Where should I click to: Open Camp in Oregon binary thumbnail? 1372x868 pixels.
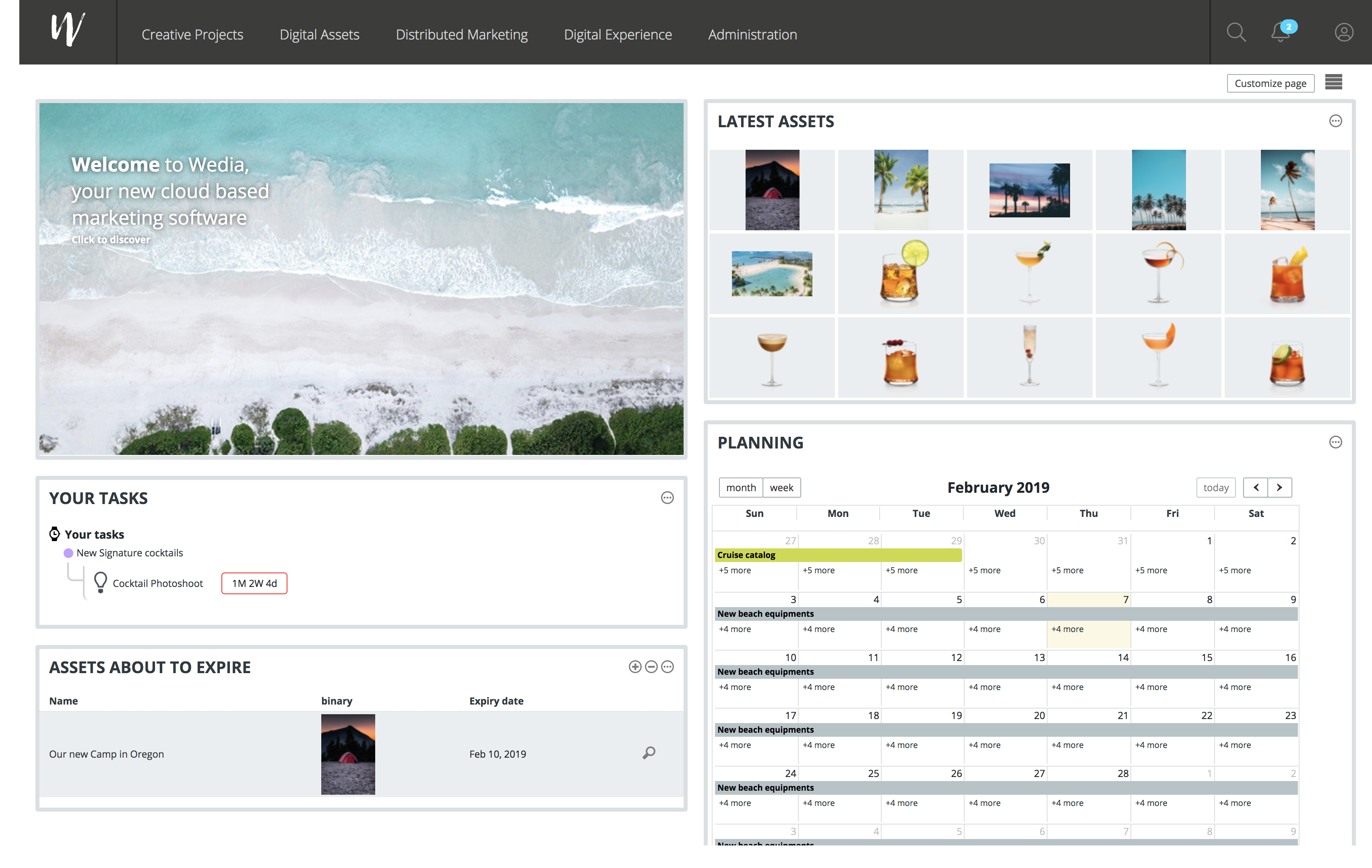pos(347,754)
